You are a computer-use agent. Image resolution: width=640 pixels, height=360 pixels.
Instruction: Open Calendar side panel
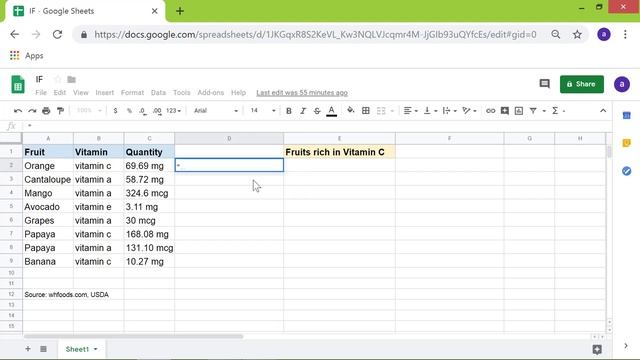coord(627,116)
